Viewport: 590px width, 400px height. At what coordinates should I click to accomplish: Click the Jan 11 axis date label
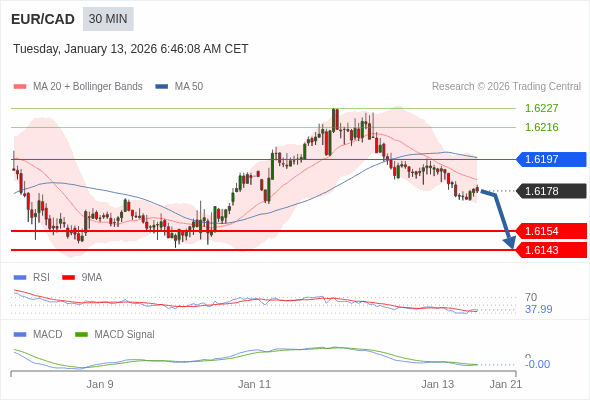254,384
